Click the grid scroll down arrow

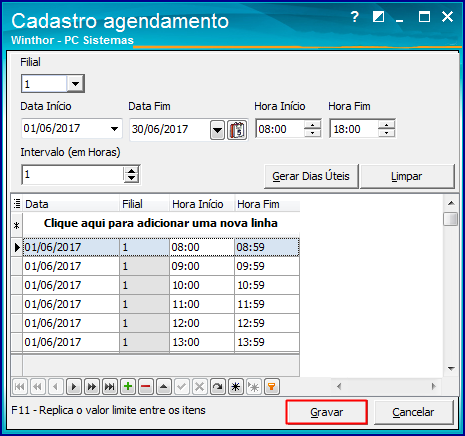tap(451, 368)
